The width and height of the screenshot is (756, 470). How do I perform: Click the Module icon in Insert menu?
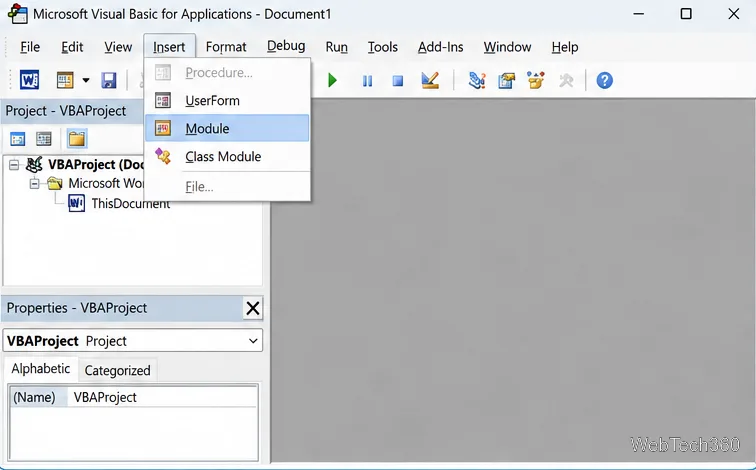(x=163, y=128)
